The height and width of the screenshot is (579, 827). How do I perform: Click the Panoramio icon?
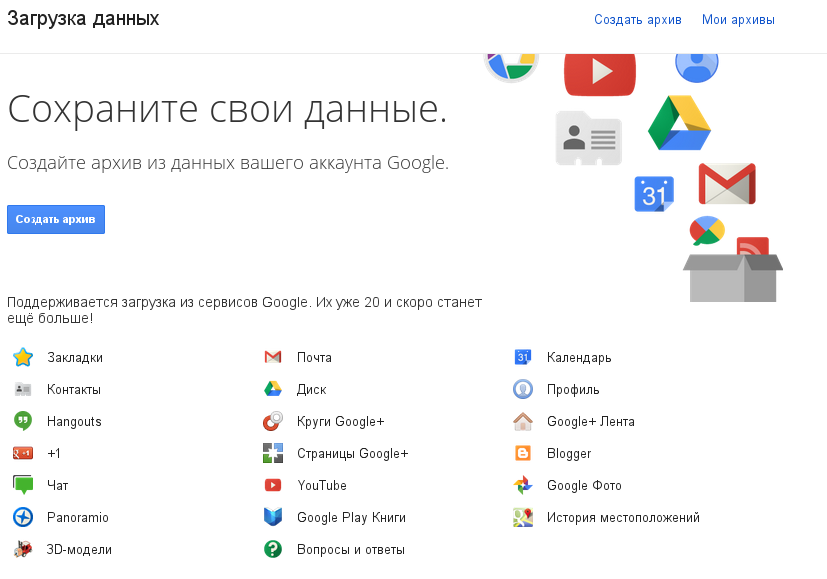(22, 517)
